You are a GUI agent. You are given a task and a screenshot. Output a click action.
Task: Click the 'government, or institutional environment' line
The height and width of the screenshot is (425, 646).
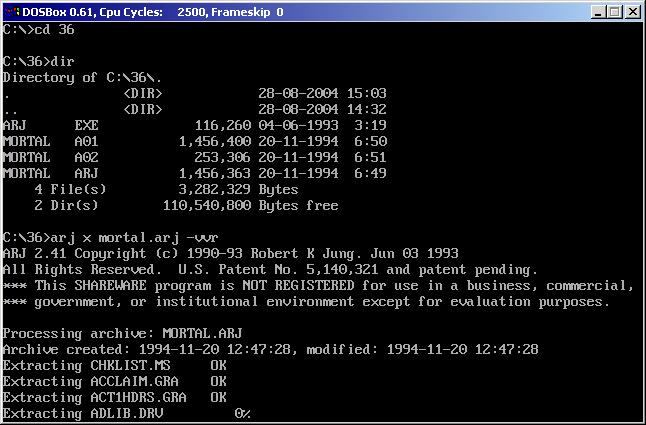pos(306,302)
